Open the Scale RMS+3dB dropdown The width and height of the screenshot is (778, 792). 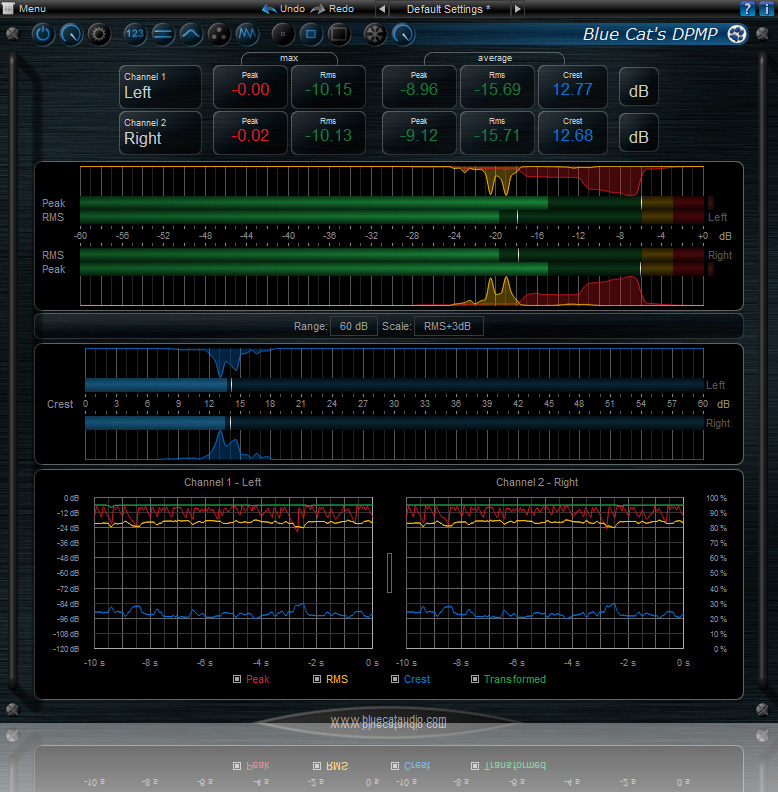click(449, 326)
